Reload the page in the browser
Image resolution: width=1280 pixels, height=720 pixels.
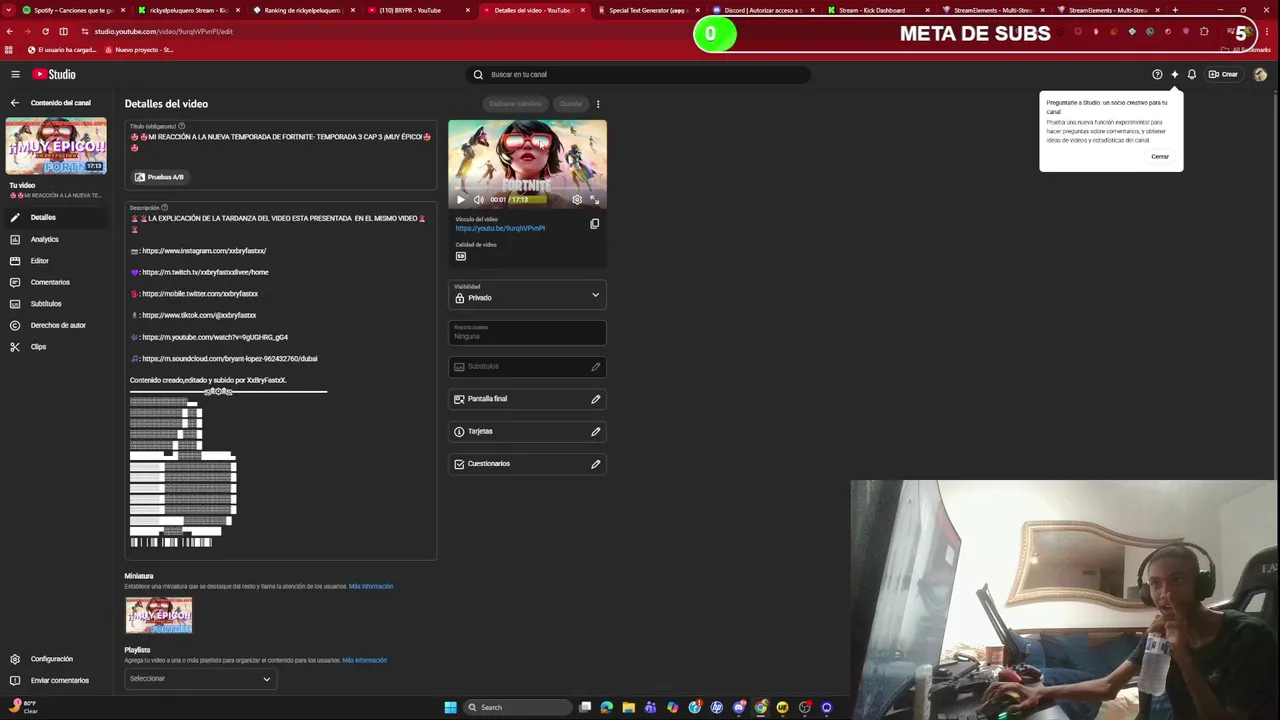pyautogui.click(x=45, y=31)
